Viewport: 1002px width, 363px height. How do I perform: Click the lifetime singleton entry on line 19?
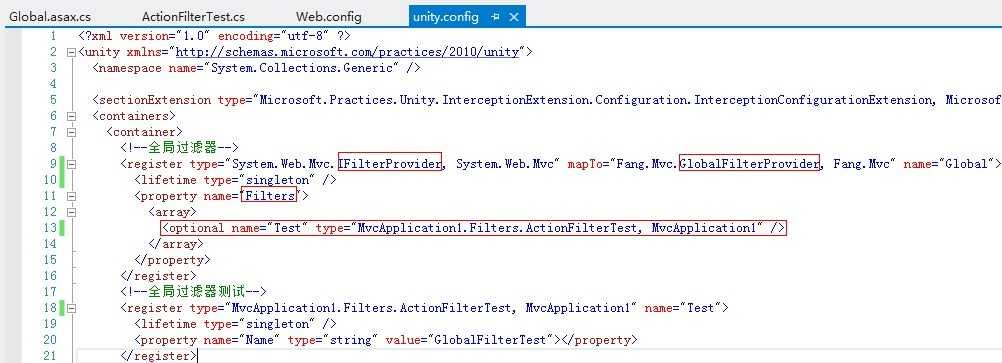click(235, 324)
